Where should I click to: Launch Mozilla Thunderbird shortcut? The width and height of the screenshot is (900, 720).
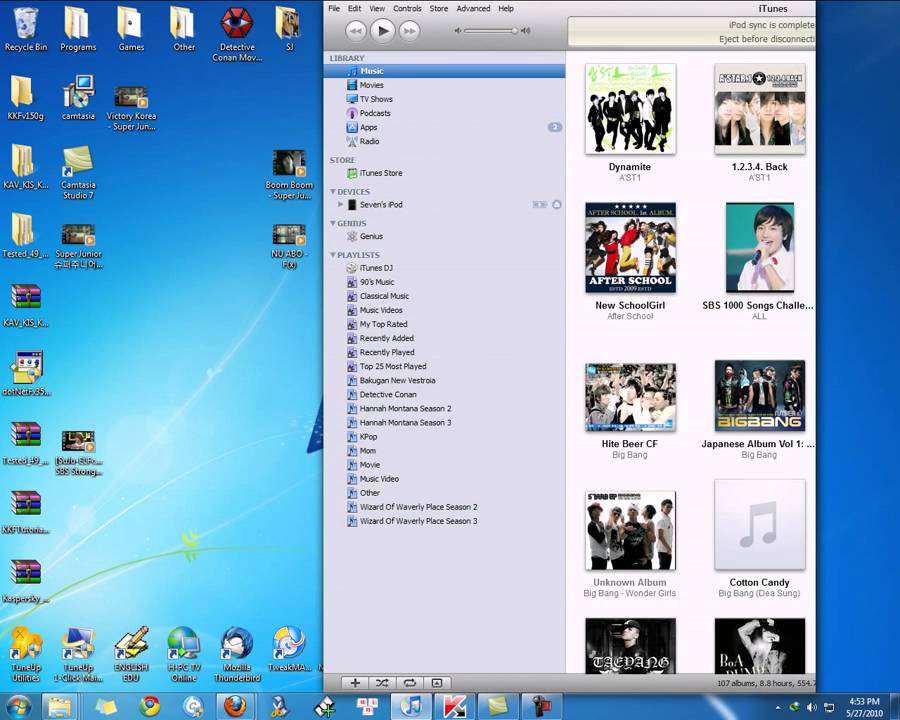[x=237, y=655]
